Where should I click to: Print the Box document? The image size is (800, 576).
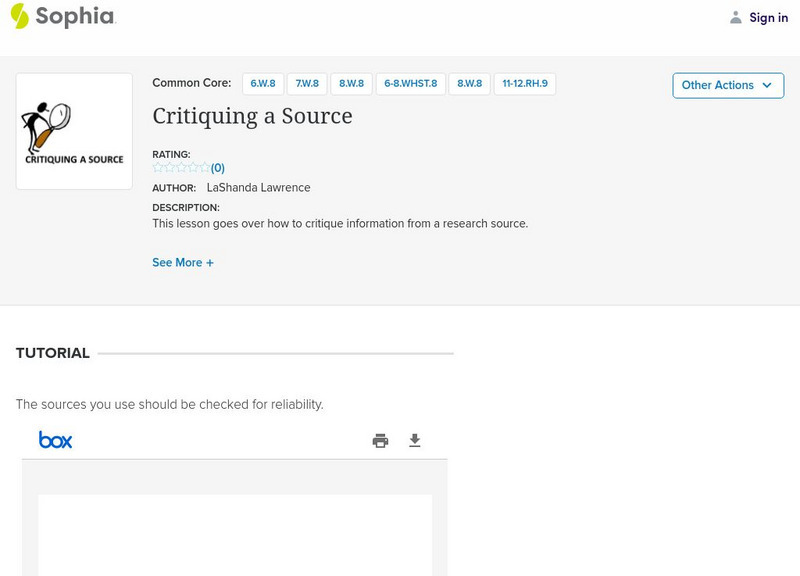tap(380, 441)
